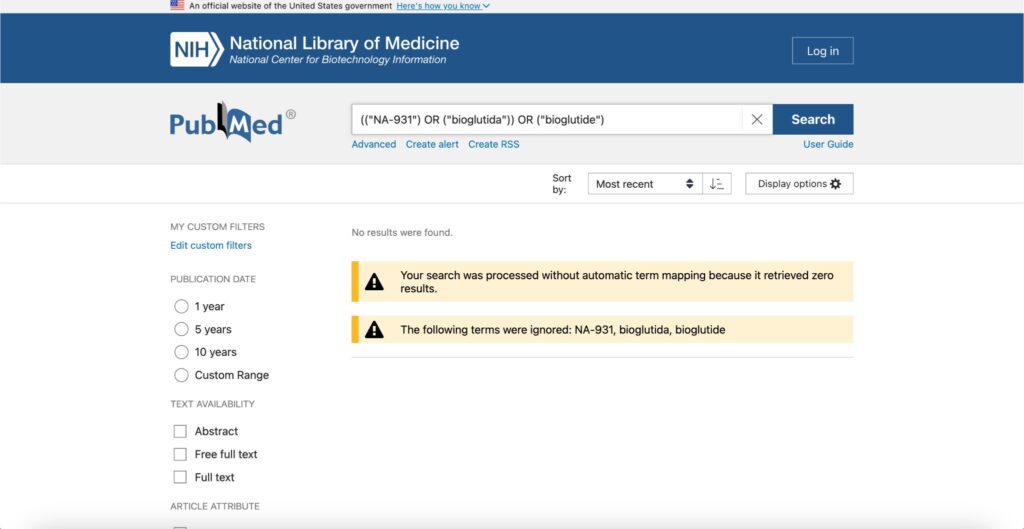
Task: Toggle sort order direction icon
Action: coord(717,184)
